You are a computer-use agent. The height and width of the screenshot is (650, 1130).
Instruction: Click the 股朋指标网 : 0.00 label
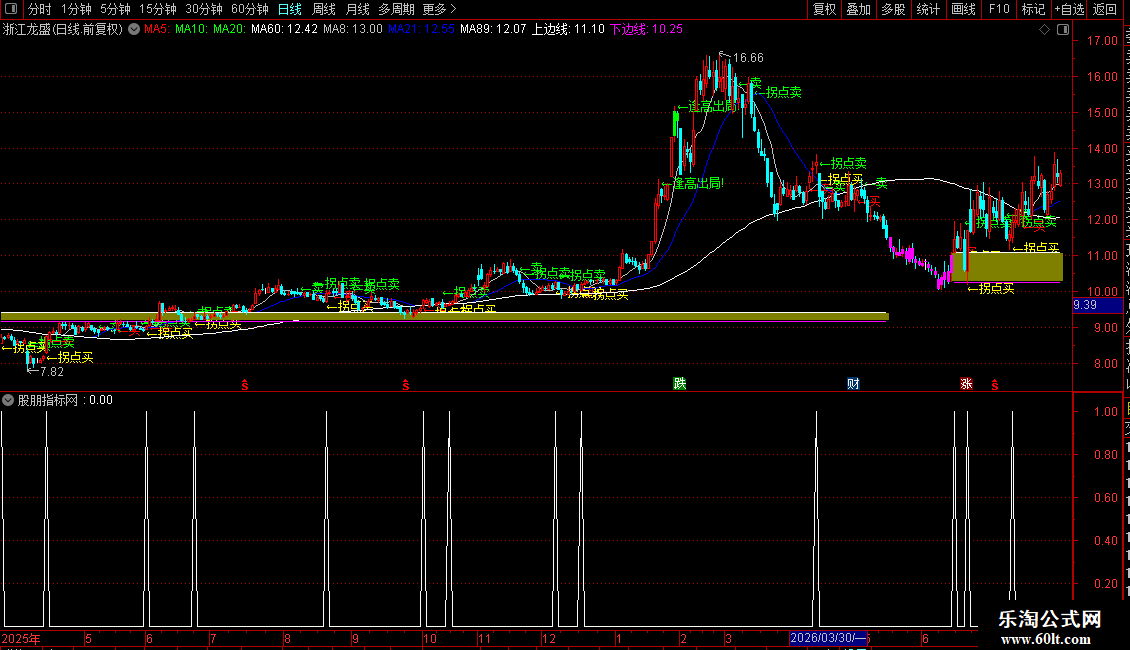(65, 400)
